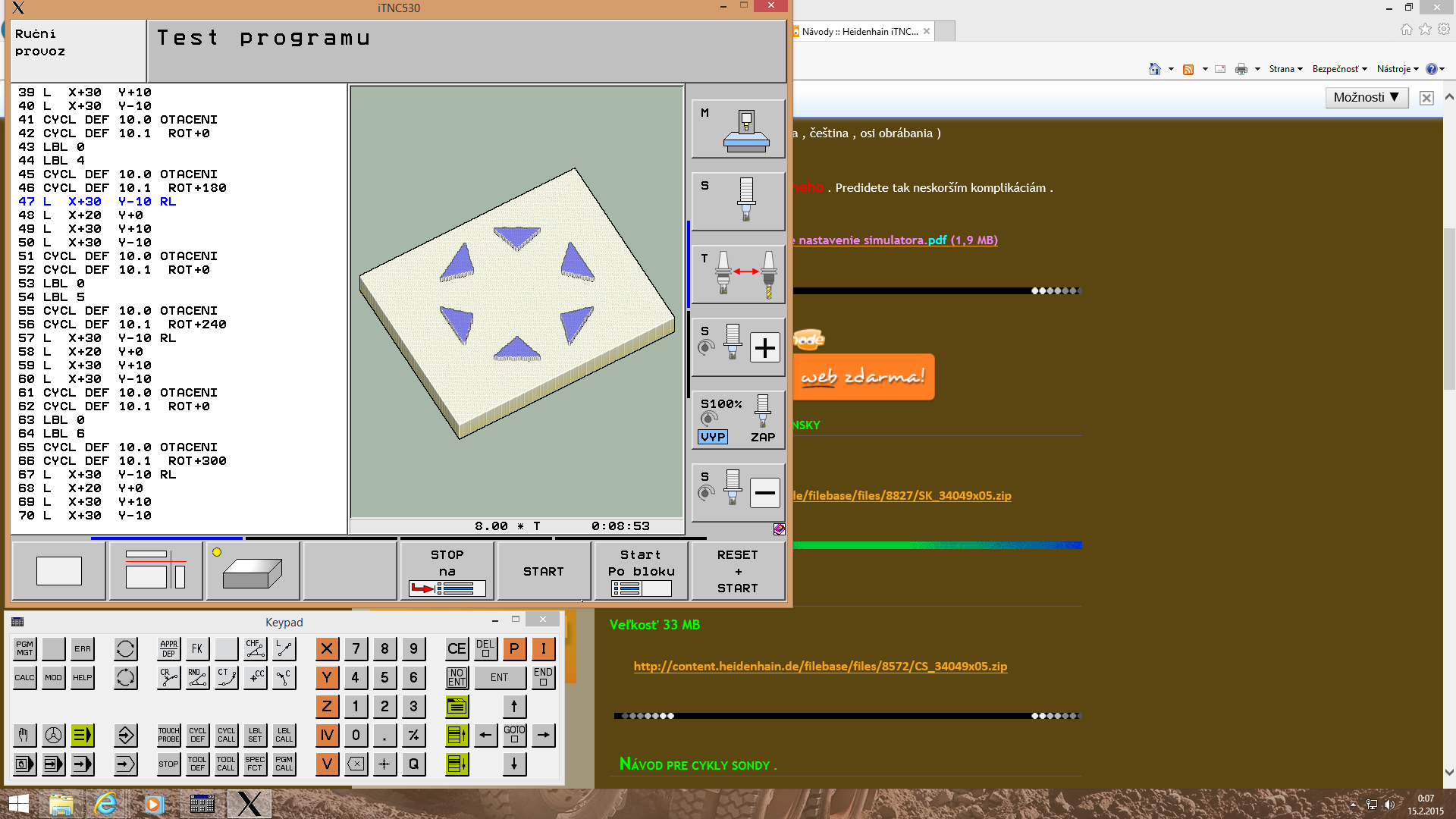The height and width of the screenshot is (819, 1456).
Task: Toggle the STOP na block softkey
Action: click(x=447, y=572)
